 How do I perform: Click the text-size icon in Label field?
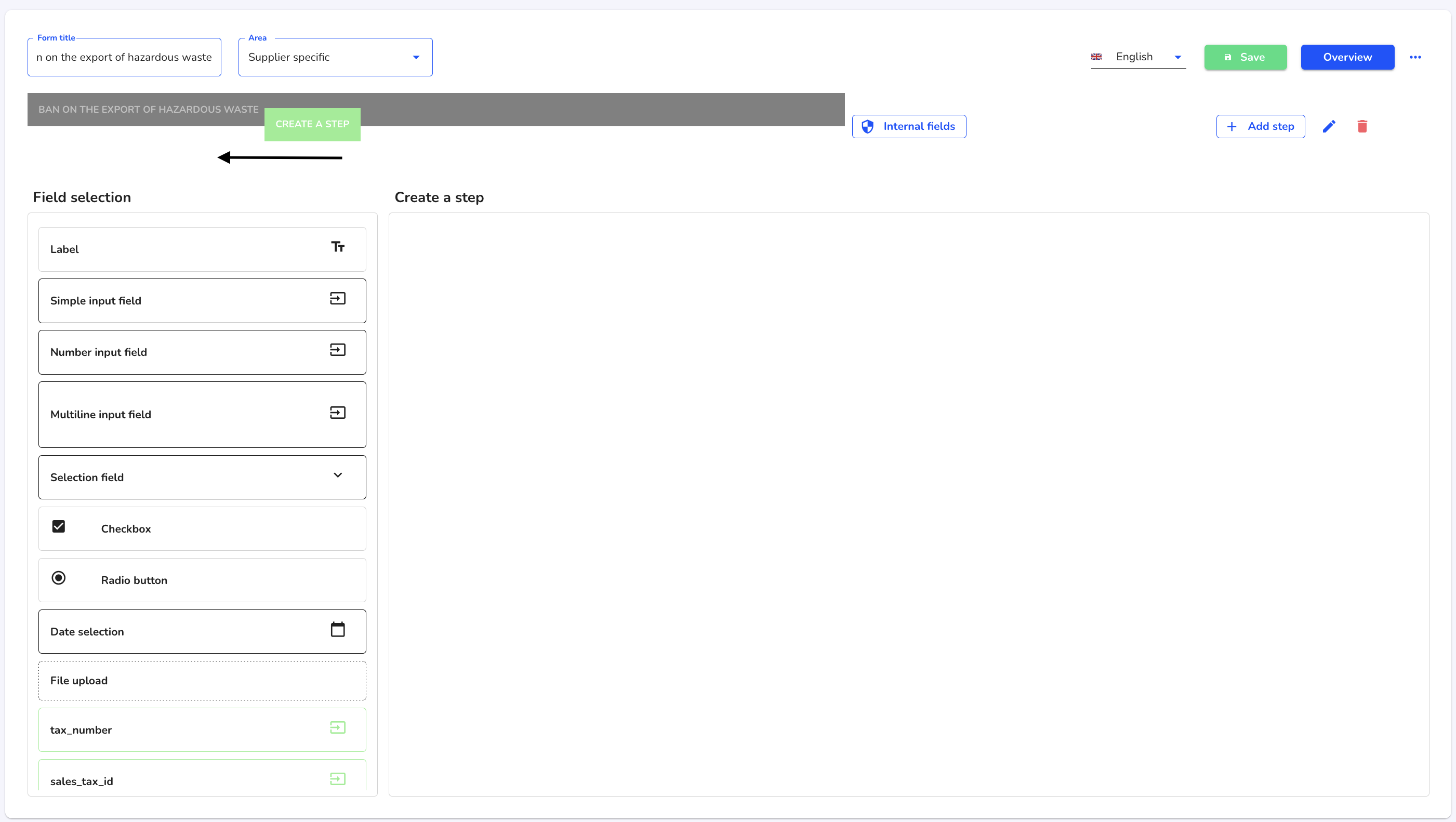pos(337,246)
